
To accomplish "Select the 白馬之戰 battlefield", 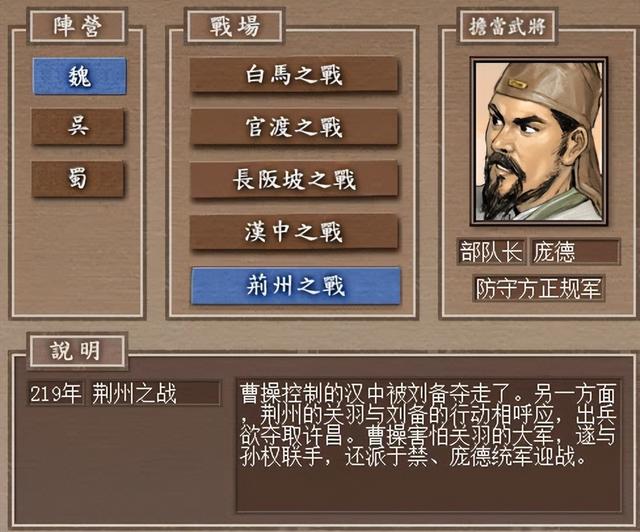I will 294,75.
